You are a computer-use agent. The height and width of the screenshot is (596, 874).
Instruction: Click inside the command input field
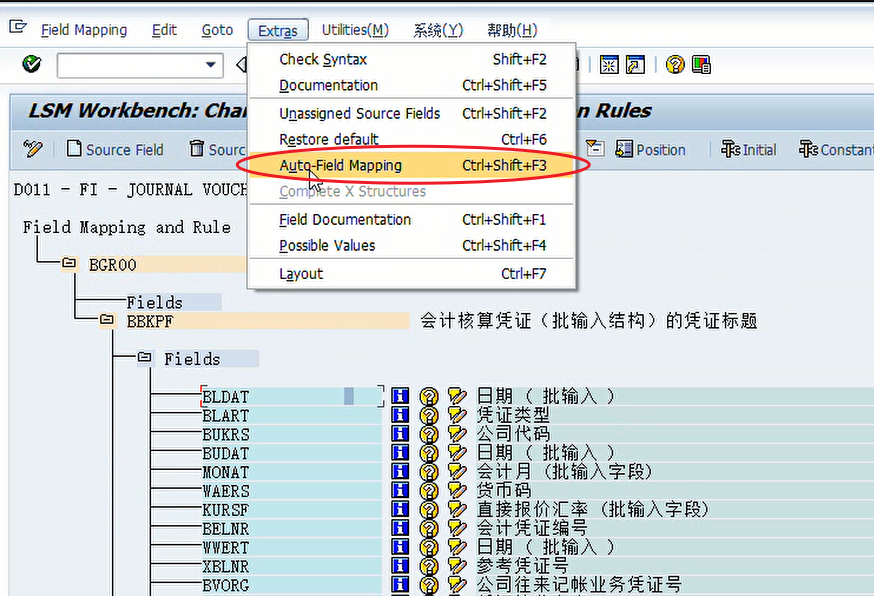tap(130, 64)
